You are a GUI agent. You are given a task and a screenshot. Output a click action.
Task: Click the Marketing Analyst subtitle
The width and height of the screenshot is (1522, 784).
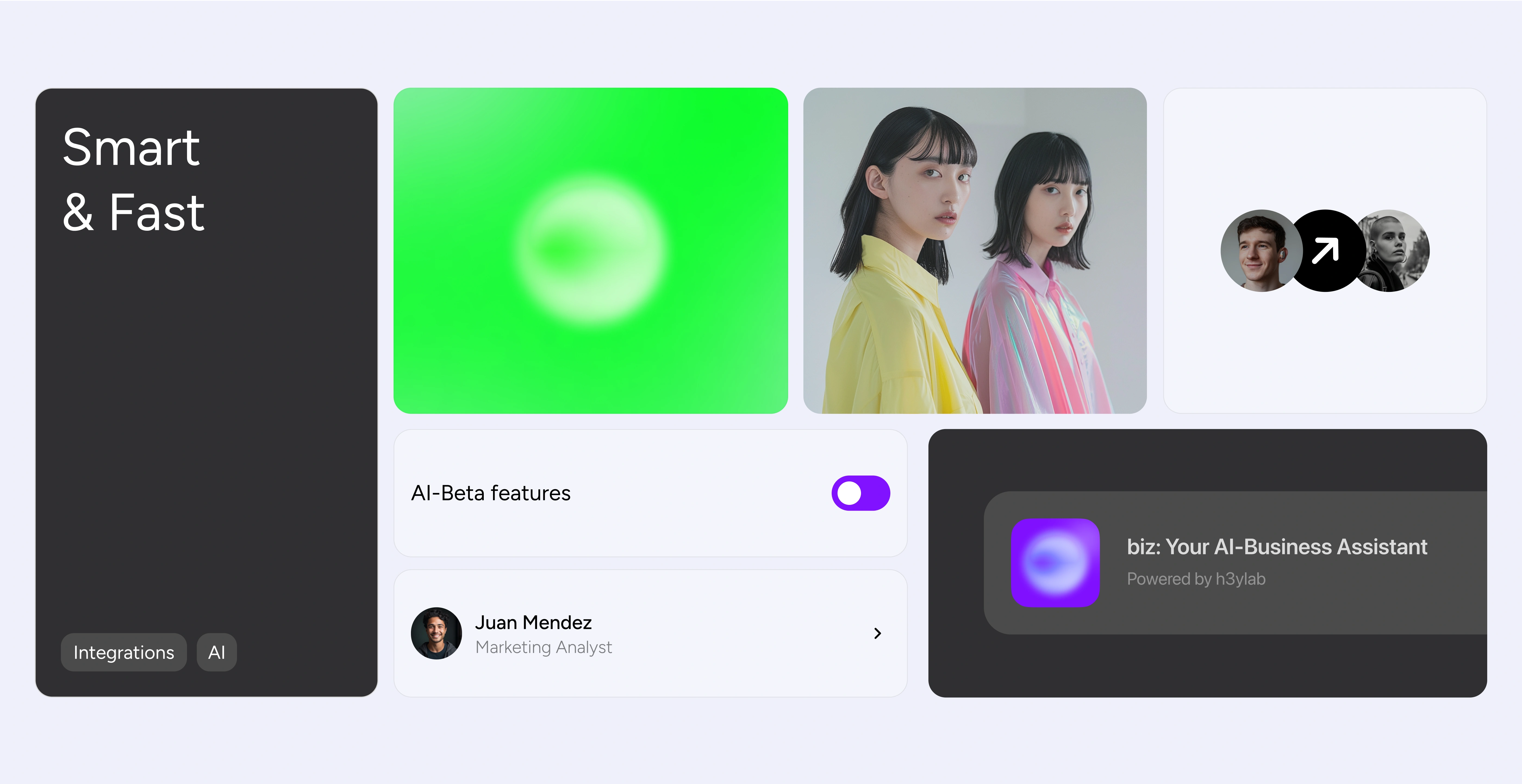pos(543,648)
